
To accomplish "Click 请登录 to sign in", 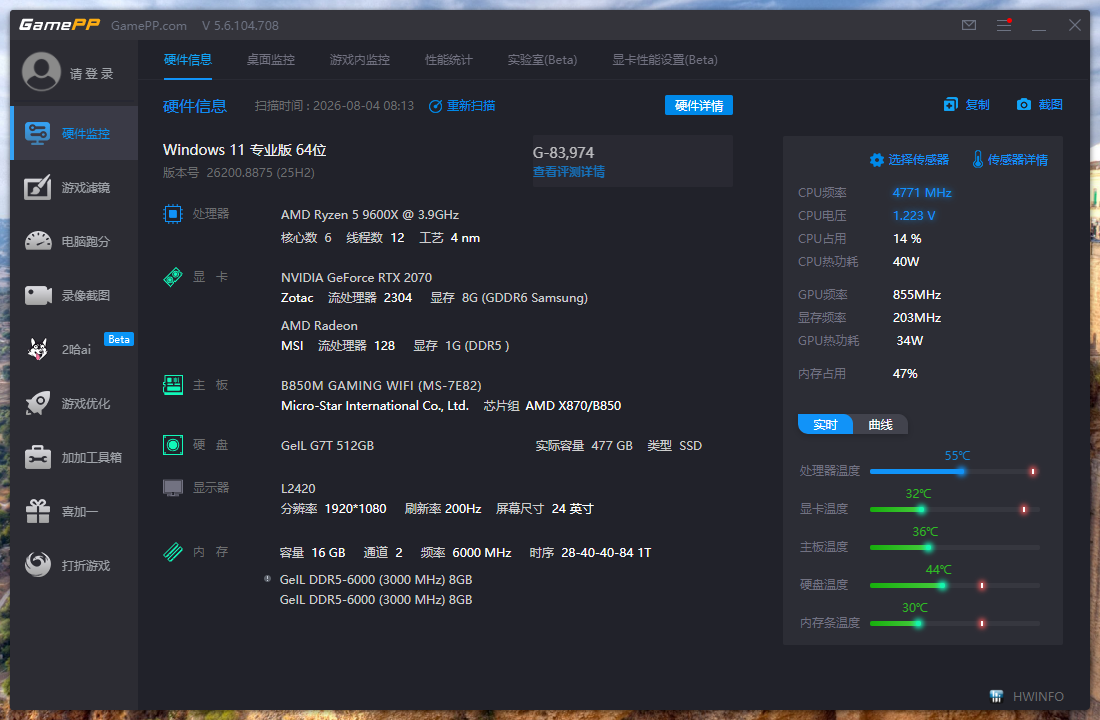I will pos(91,74).
